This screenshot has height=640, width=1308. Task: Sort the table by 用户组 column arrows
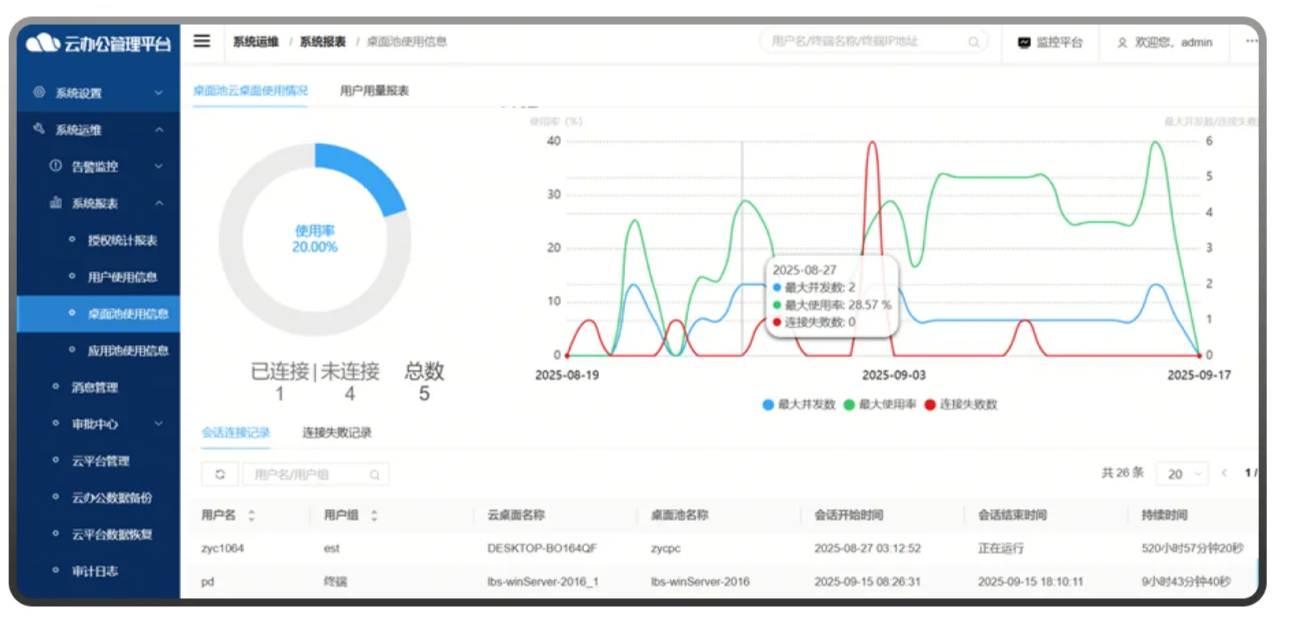pyautogui.click(x=374, y=515)
